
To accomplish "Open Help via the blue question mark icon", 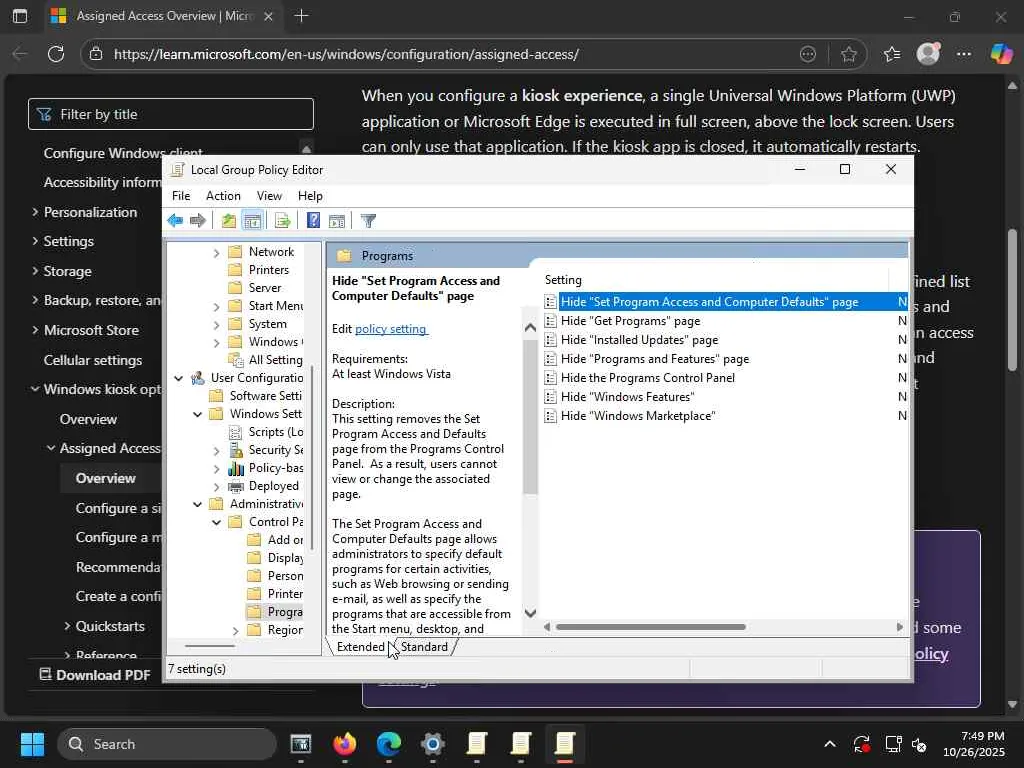I will coord(313,221).
